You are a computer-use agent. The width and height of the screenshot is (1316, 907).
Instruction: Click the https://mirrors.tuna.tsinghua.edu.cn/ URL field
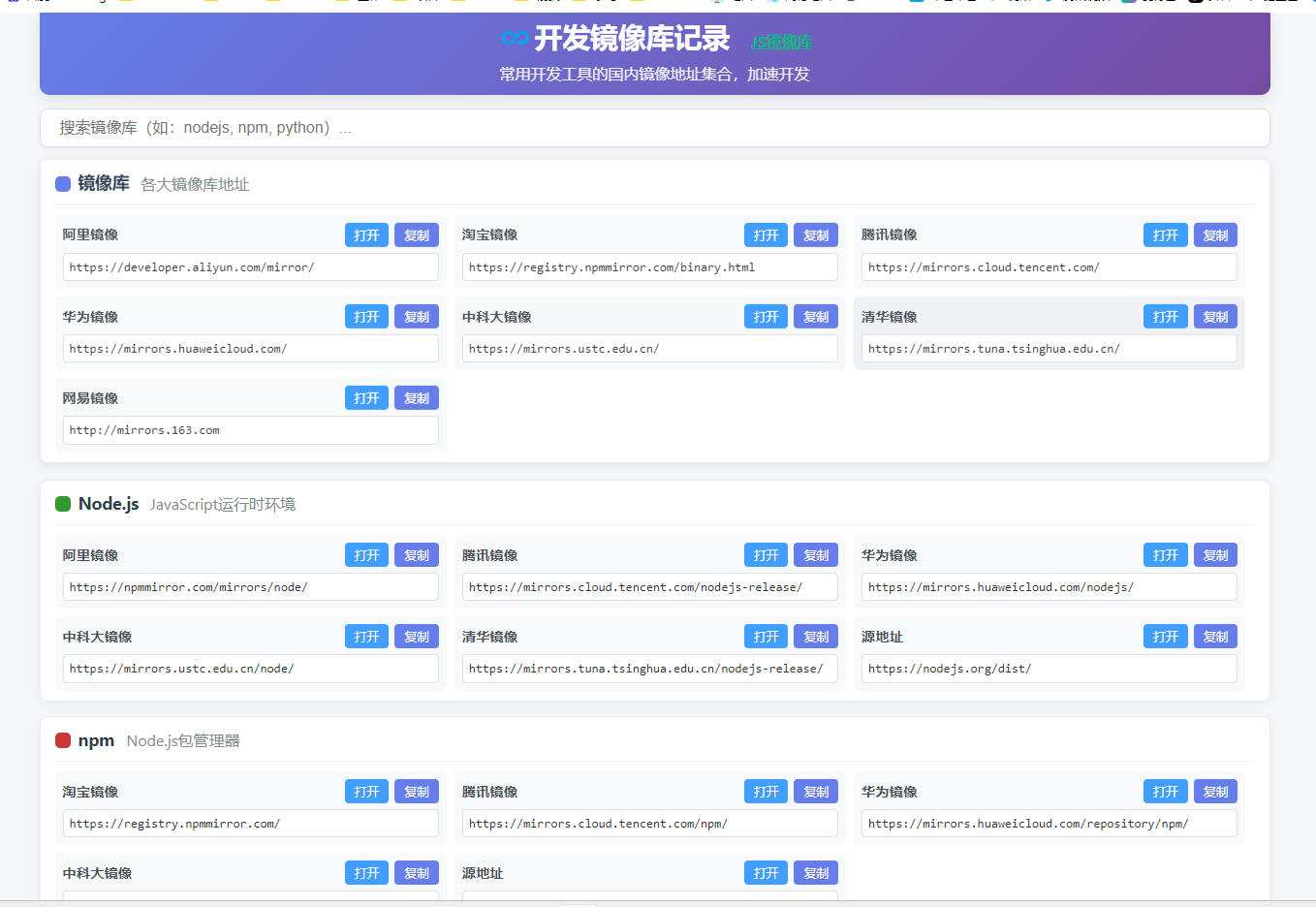pyautogui.click(x=1050, y=349)
